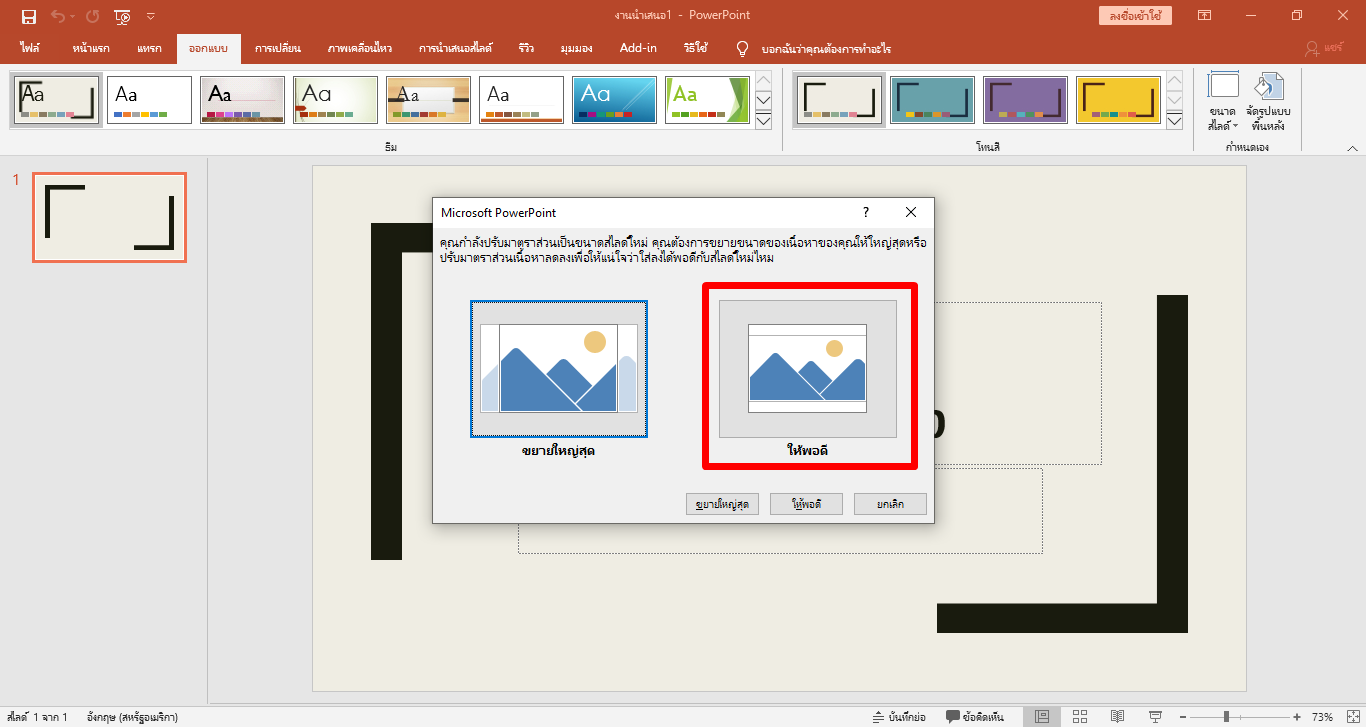The image size is (1366, 727).
Task: Collapse the ribbon with the chevron arrow
Action: click(1352, 148)
